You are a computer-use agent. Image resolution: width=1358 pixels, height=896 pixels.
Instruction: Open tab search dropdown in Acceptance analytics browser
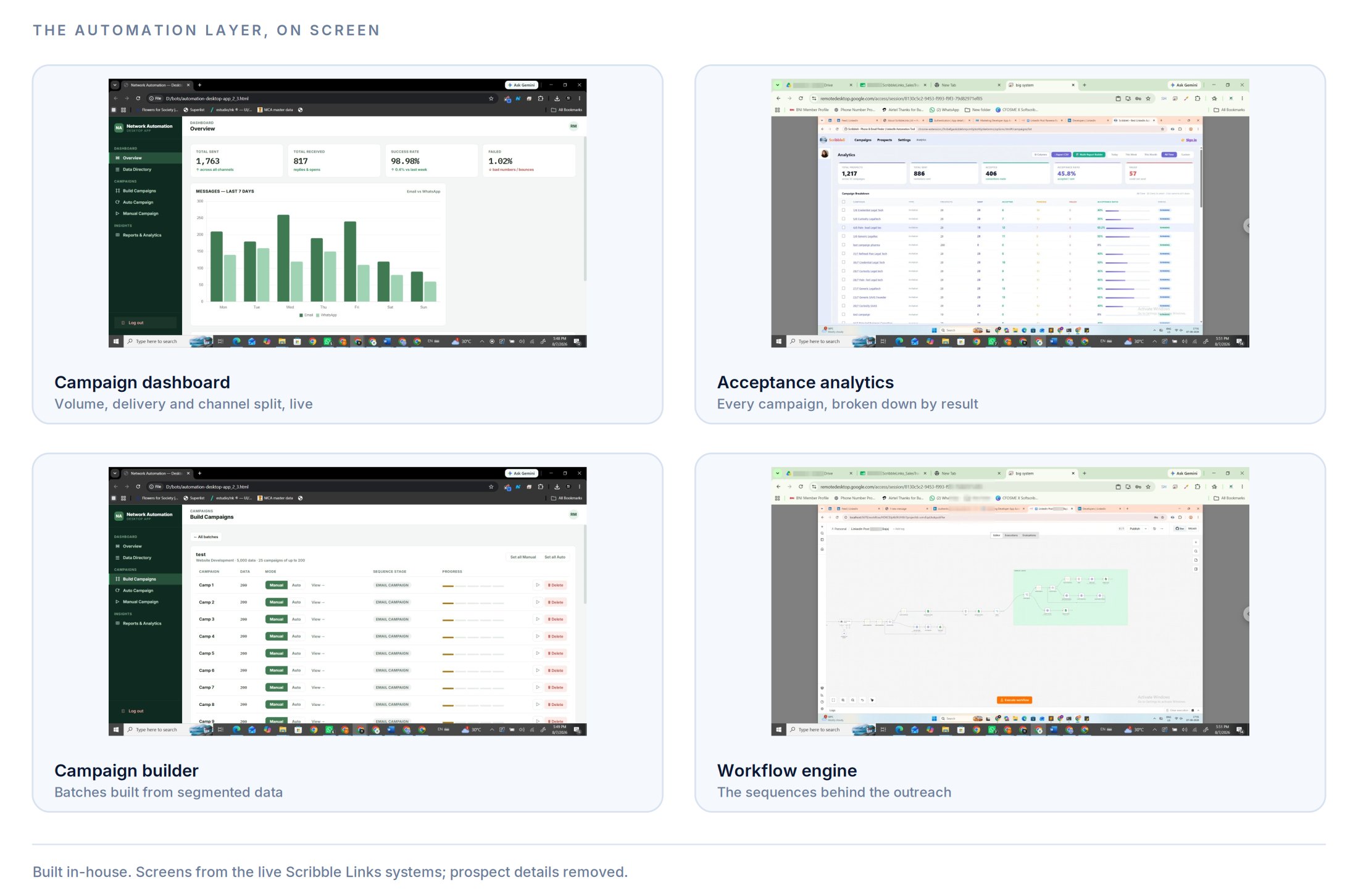click(x=777, y=85)
